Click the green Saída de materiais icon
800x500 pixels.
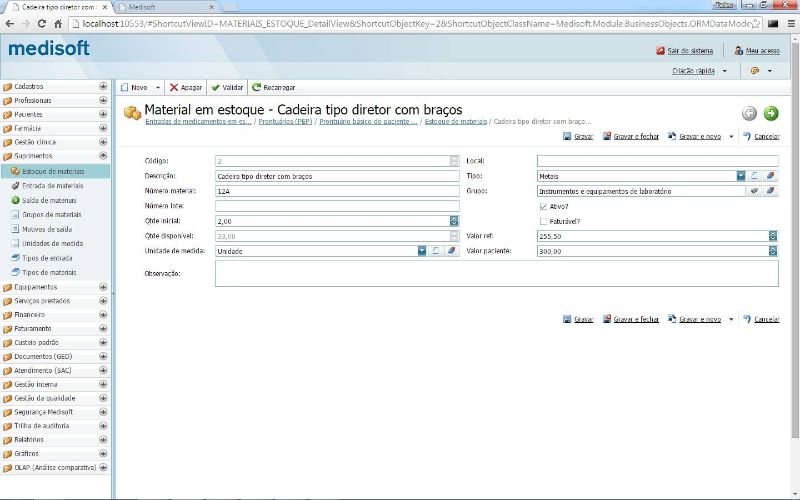(15, 201)
